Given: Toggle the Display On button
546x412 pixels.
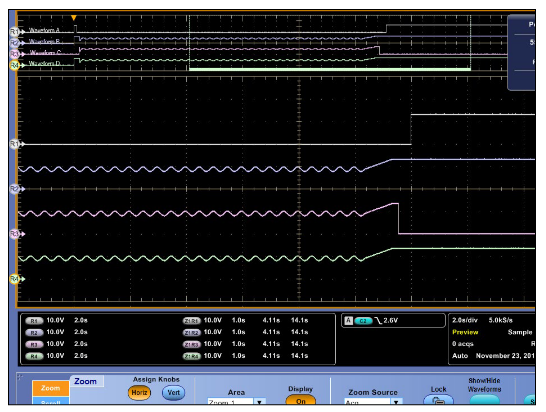Looking at the screenshot, I should tap(301, 400).
